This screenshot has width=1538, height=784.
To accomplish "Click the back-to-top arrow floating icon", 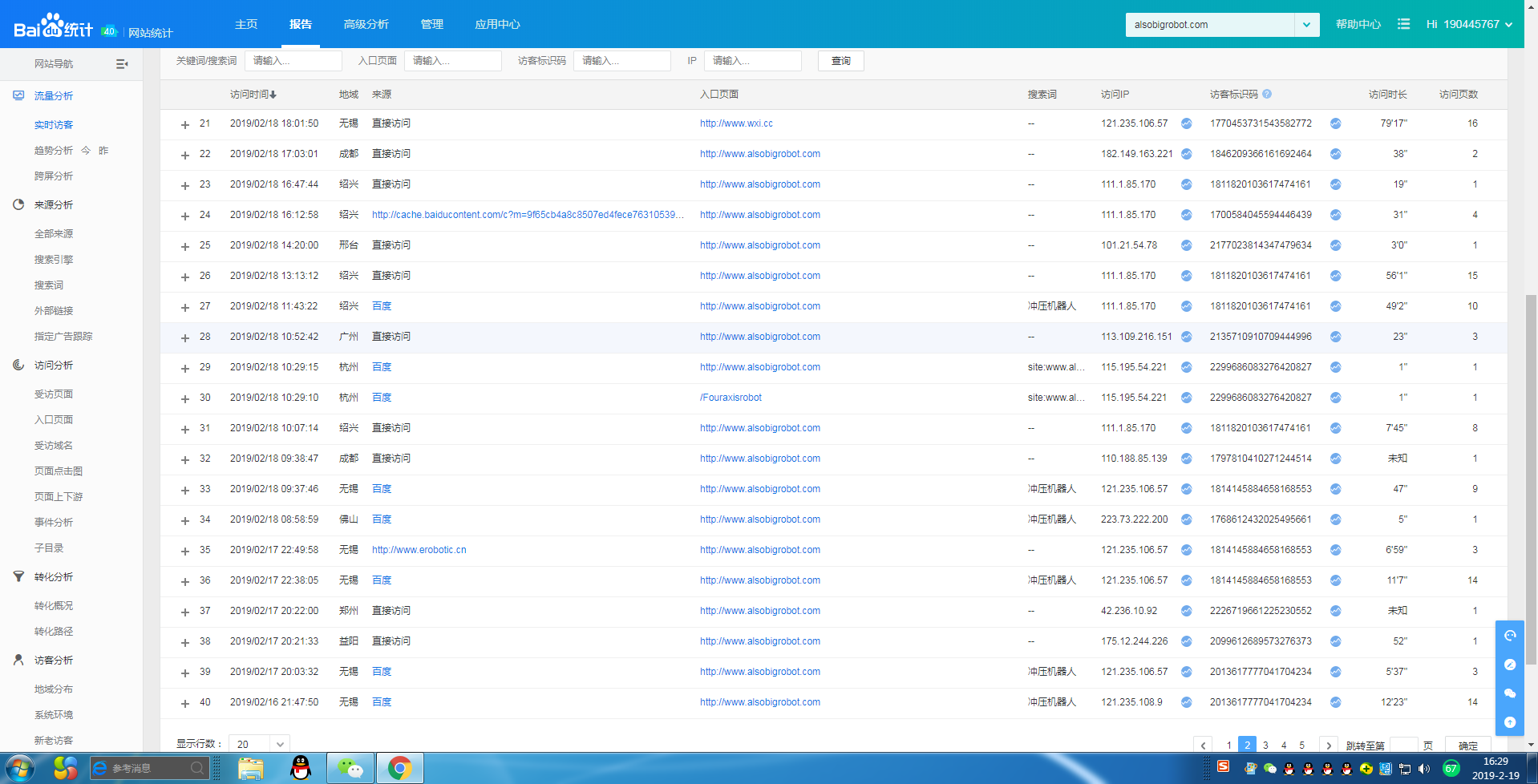I will point(1509,722).
